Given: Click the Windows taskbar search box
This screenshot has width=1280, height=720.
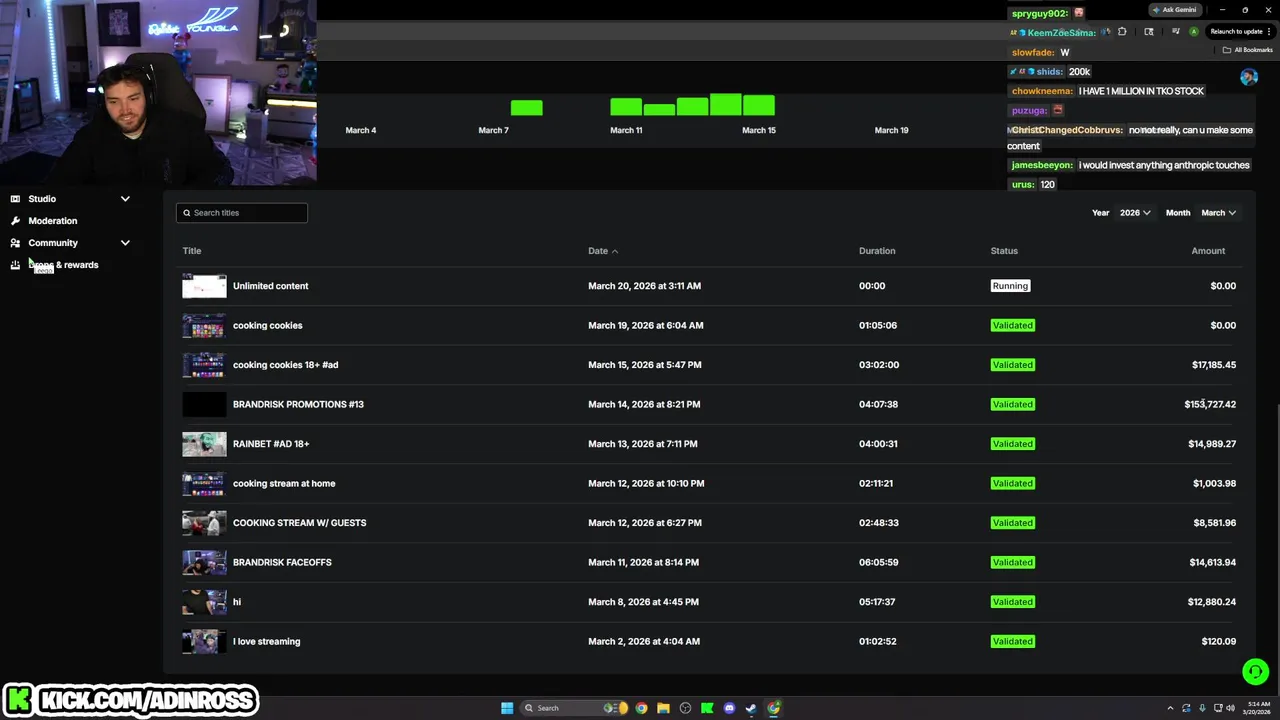Looking at the screenshot, I should [x=573, y=708].
